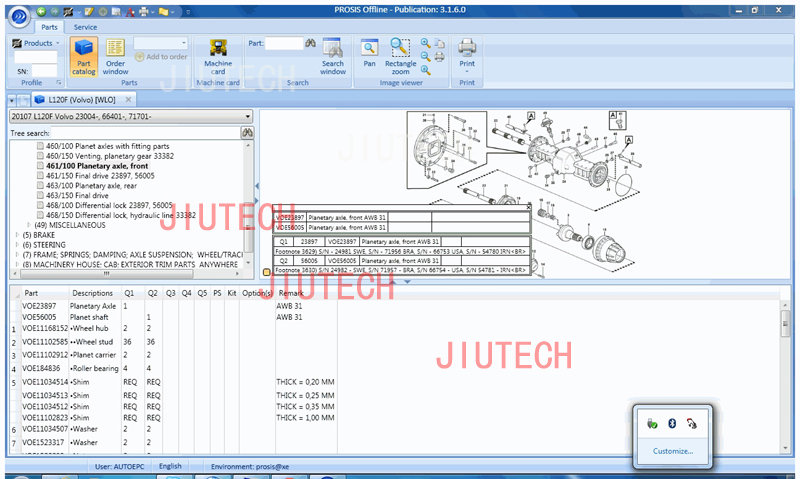Click the printer icon in quick access toolbar
The height and width of the screenshot is (479, 800).
pyautogui.click(x=144, y=11)
